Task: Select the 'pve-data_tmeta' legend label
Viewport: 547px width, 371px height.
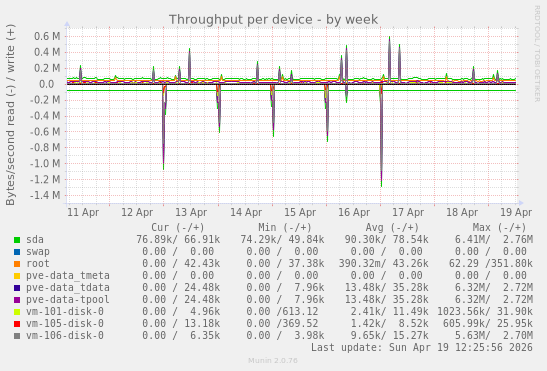Action: click(x=68, y=276)
